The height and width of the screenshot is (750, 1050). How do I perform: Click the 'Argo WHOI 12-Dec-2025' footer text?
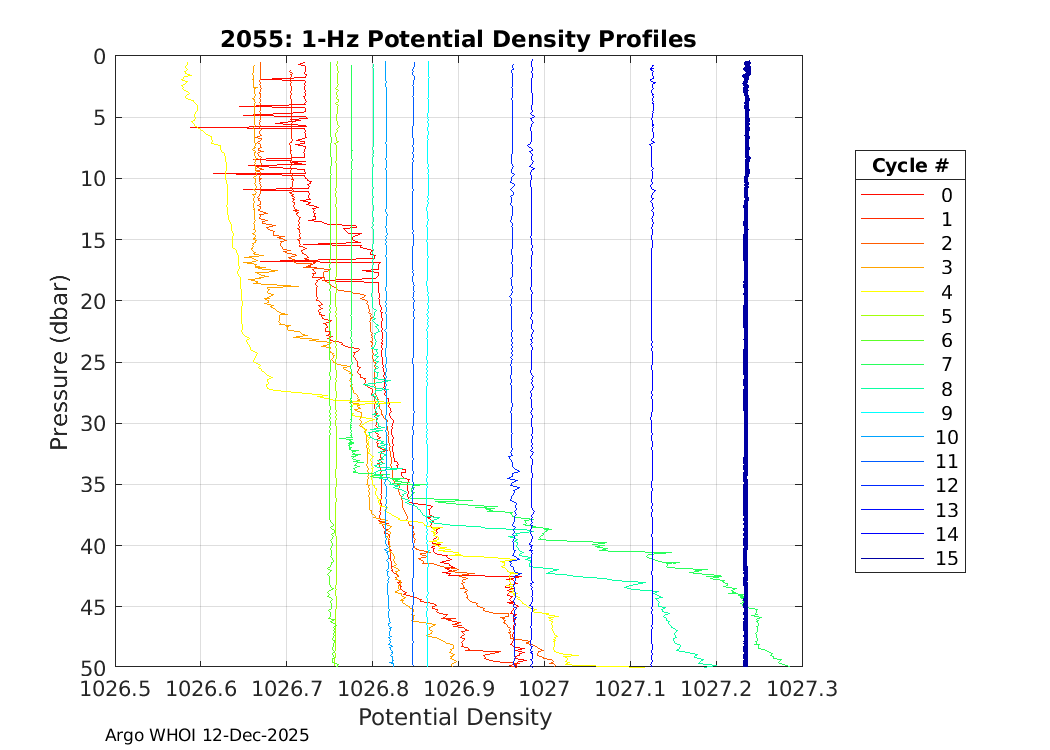point(207,735)
